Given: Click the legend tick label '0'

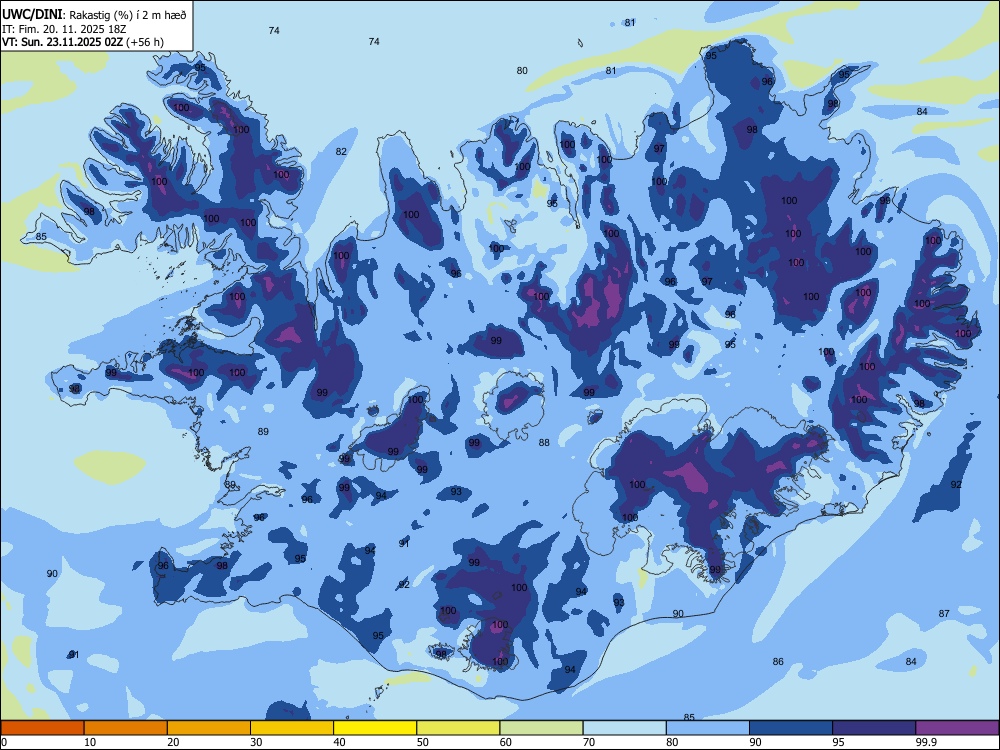Looking at the screenshot, I should coord(4,742).
